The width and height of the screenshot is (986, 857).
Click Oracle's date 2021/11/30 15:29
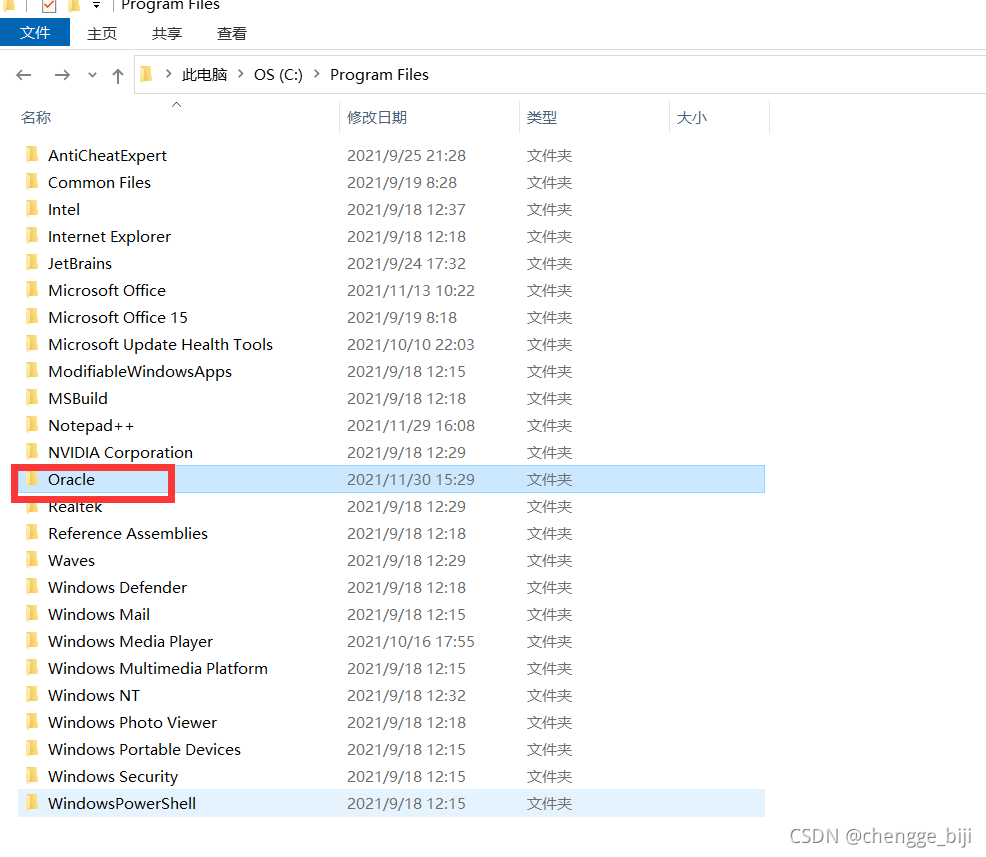coord(411,480)
